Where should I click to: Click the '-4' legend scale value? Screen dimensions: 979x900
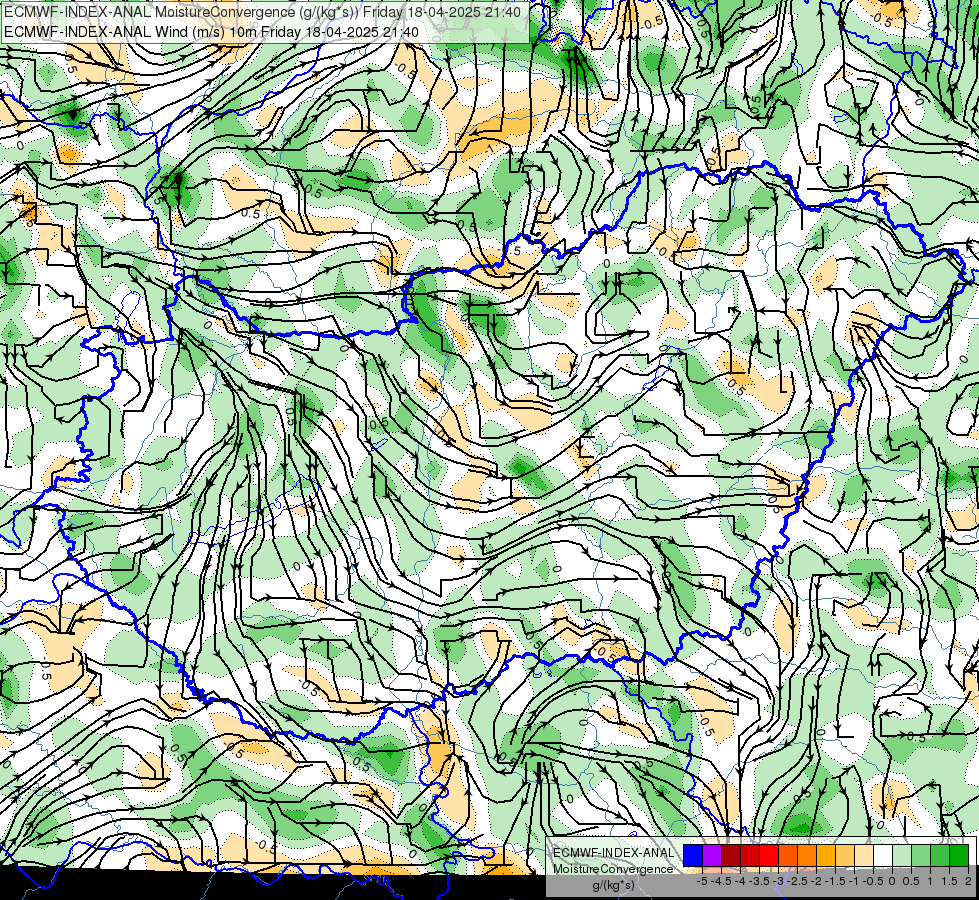tap(741, 881)
